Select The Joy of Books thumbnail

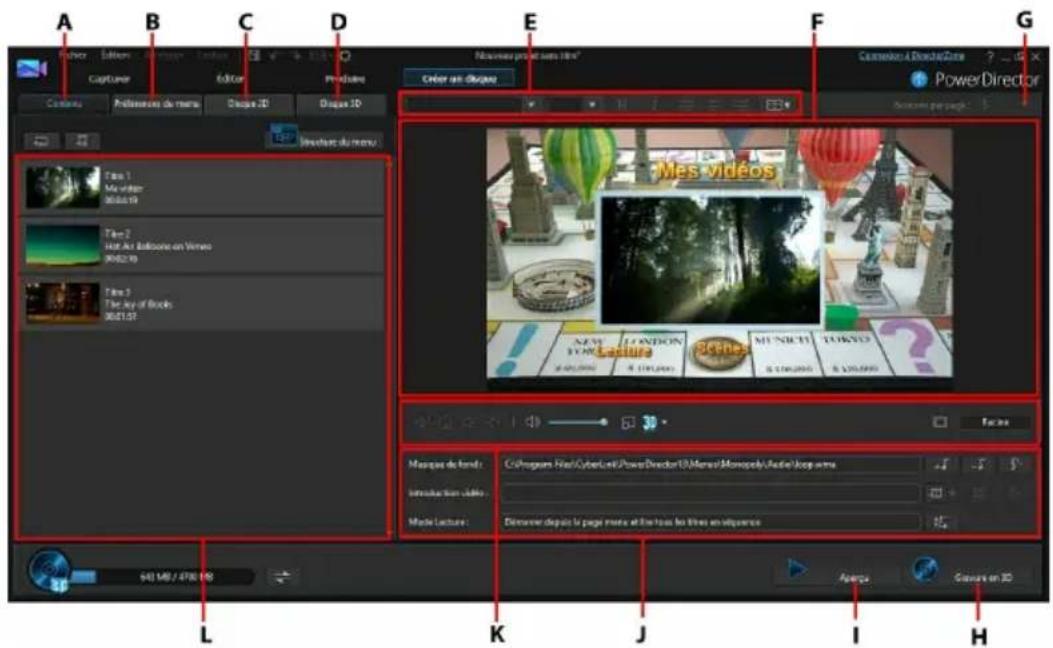[x=62, y=303]
